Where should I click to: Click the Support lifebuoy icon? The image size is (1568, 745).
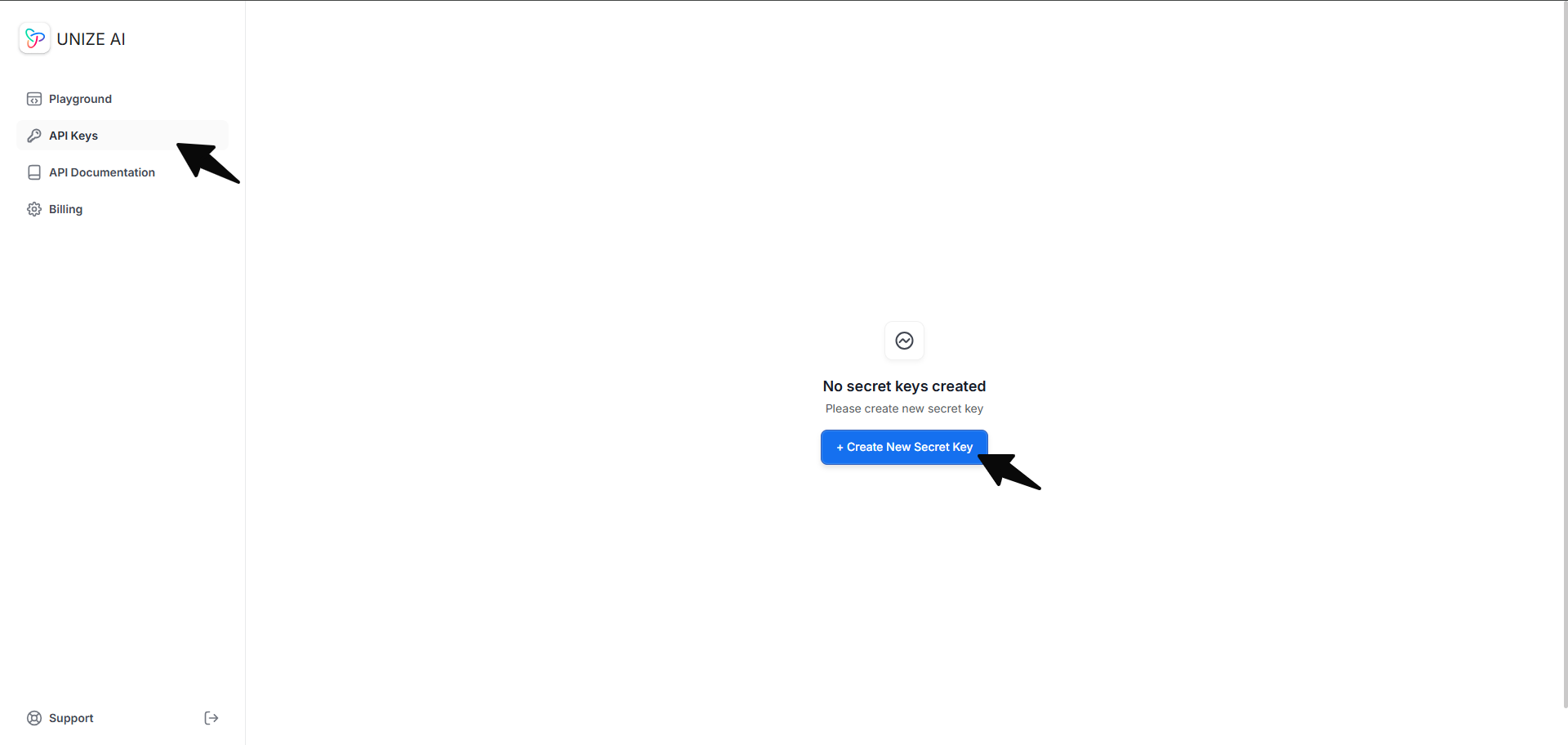coord(34,718)
